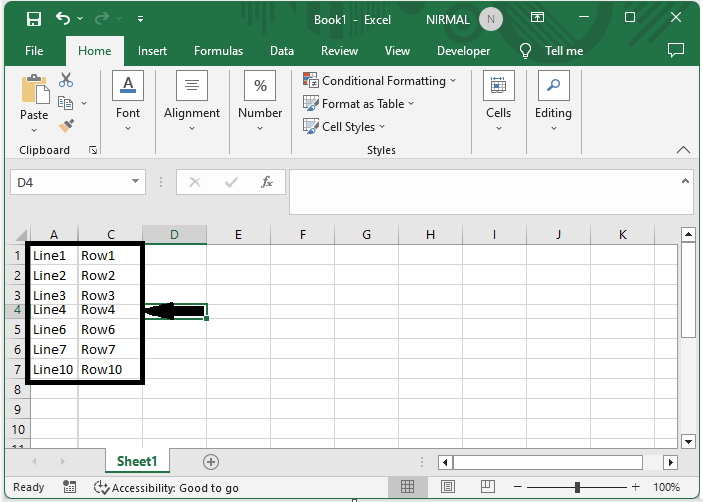Viewport: 703px width, 502px height.
Task: Click cell containing Line10
Action: pyautogui.click(x=54, y=369)
